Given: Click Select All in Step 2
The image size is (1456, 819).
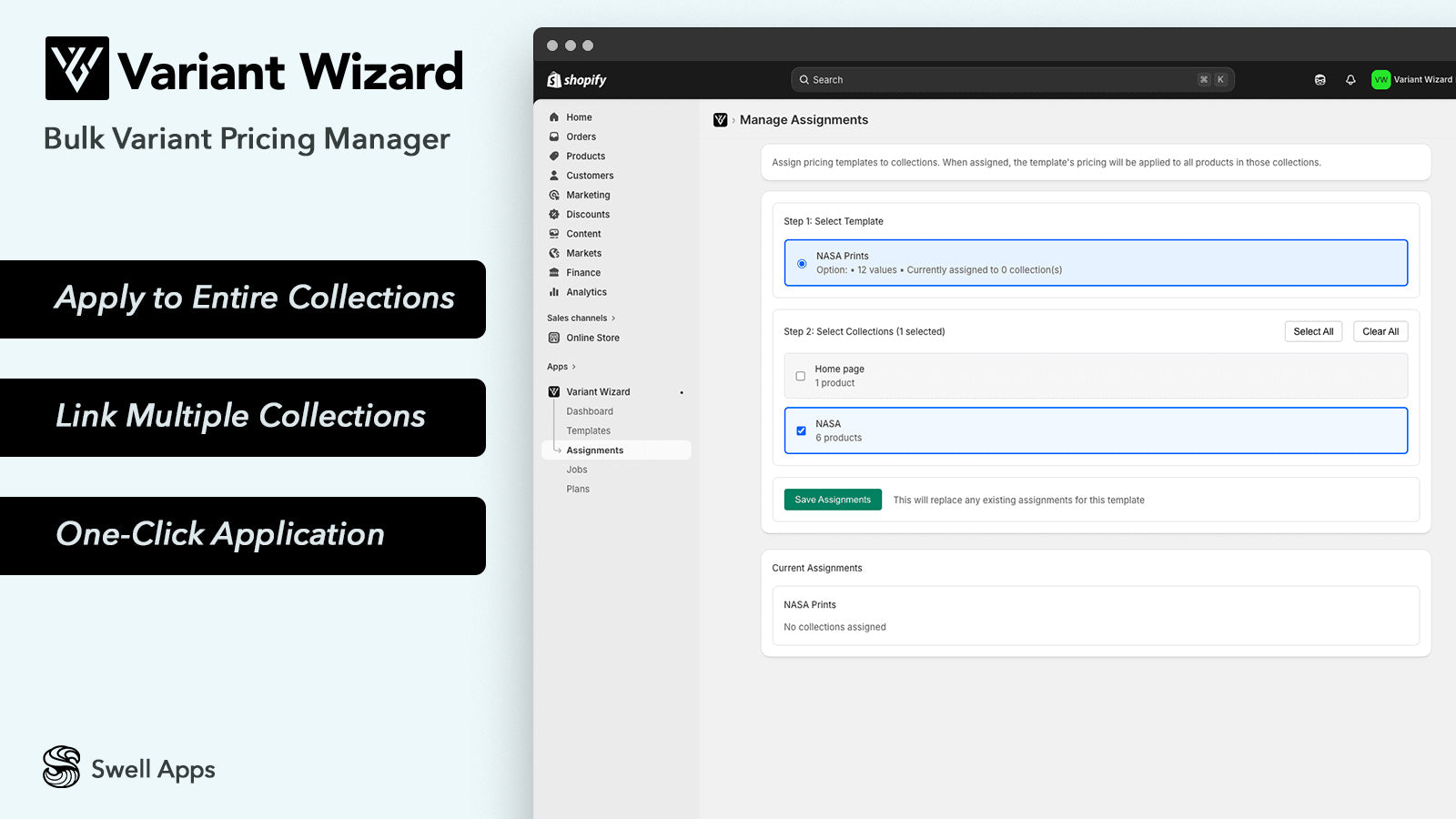Looking at the screenshot, I should pos(1313,331).
